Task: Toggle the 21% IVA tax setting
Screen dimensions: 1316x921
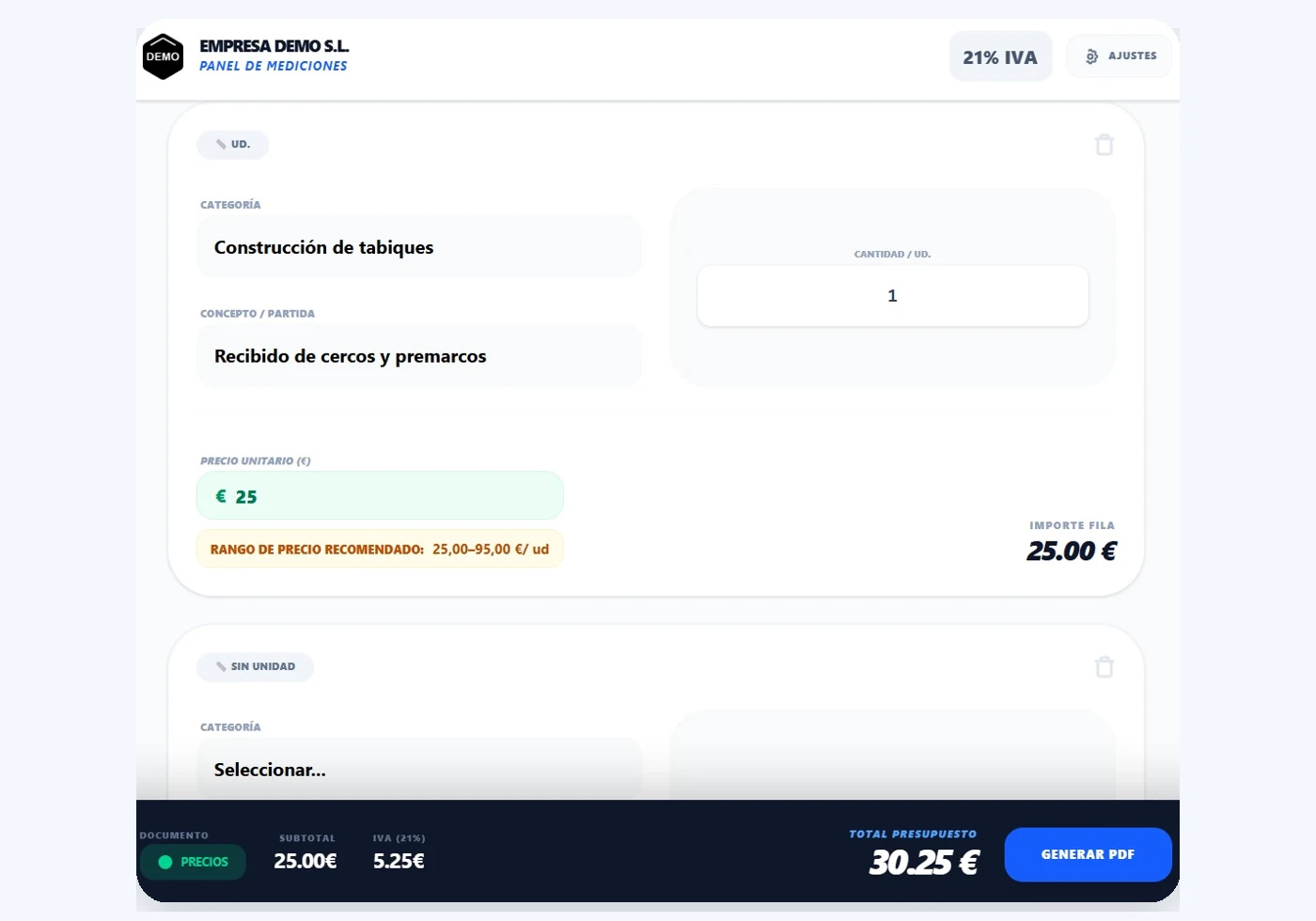Action: coord(1000,57)
